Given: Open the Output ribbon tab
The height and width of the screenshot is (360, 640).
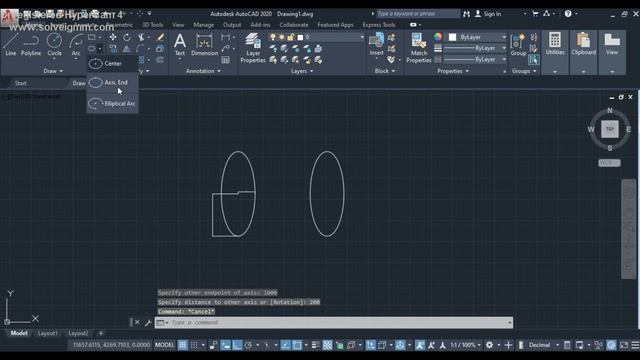Looking at the screenshot, I should pos(232,25).
